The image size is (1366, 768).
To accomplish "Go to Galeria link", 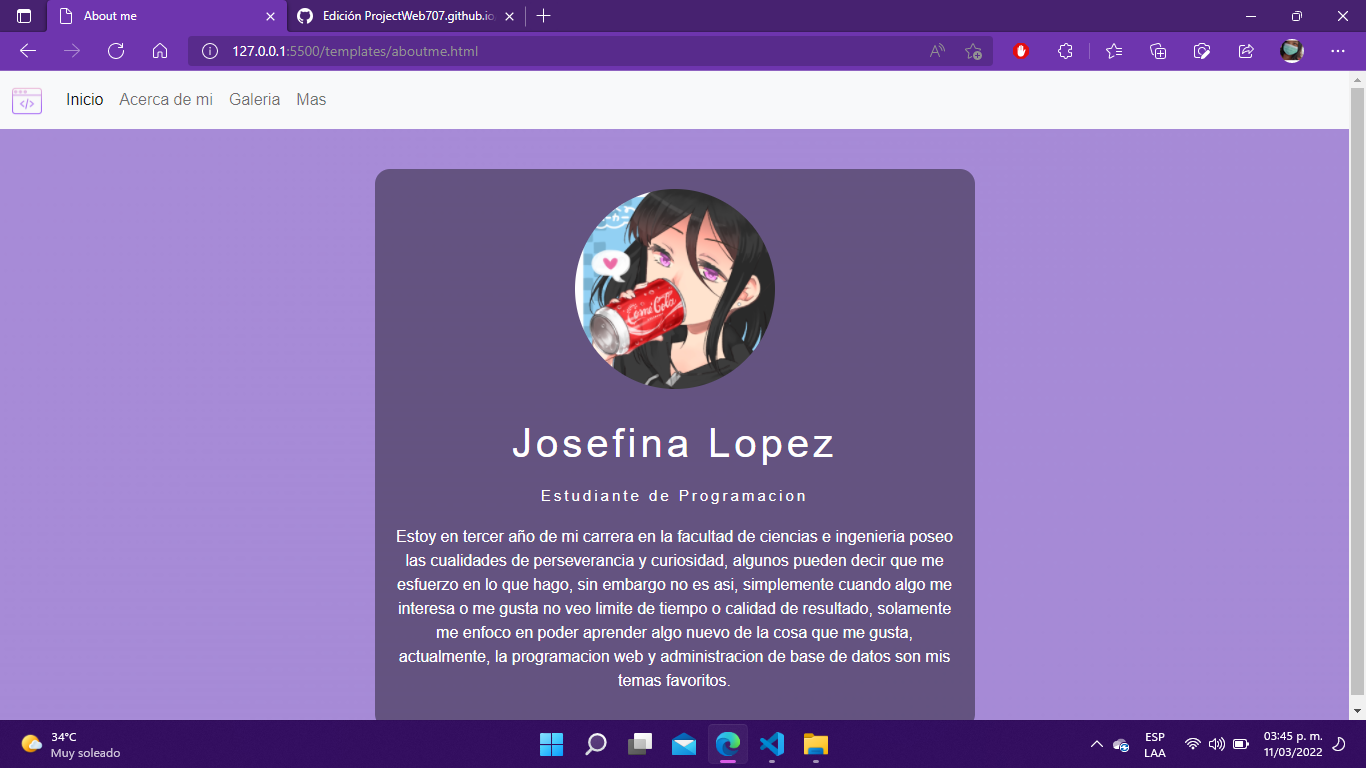I will click(x=255, y=100).
